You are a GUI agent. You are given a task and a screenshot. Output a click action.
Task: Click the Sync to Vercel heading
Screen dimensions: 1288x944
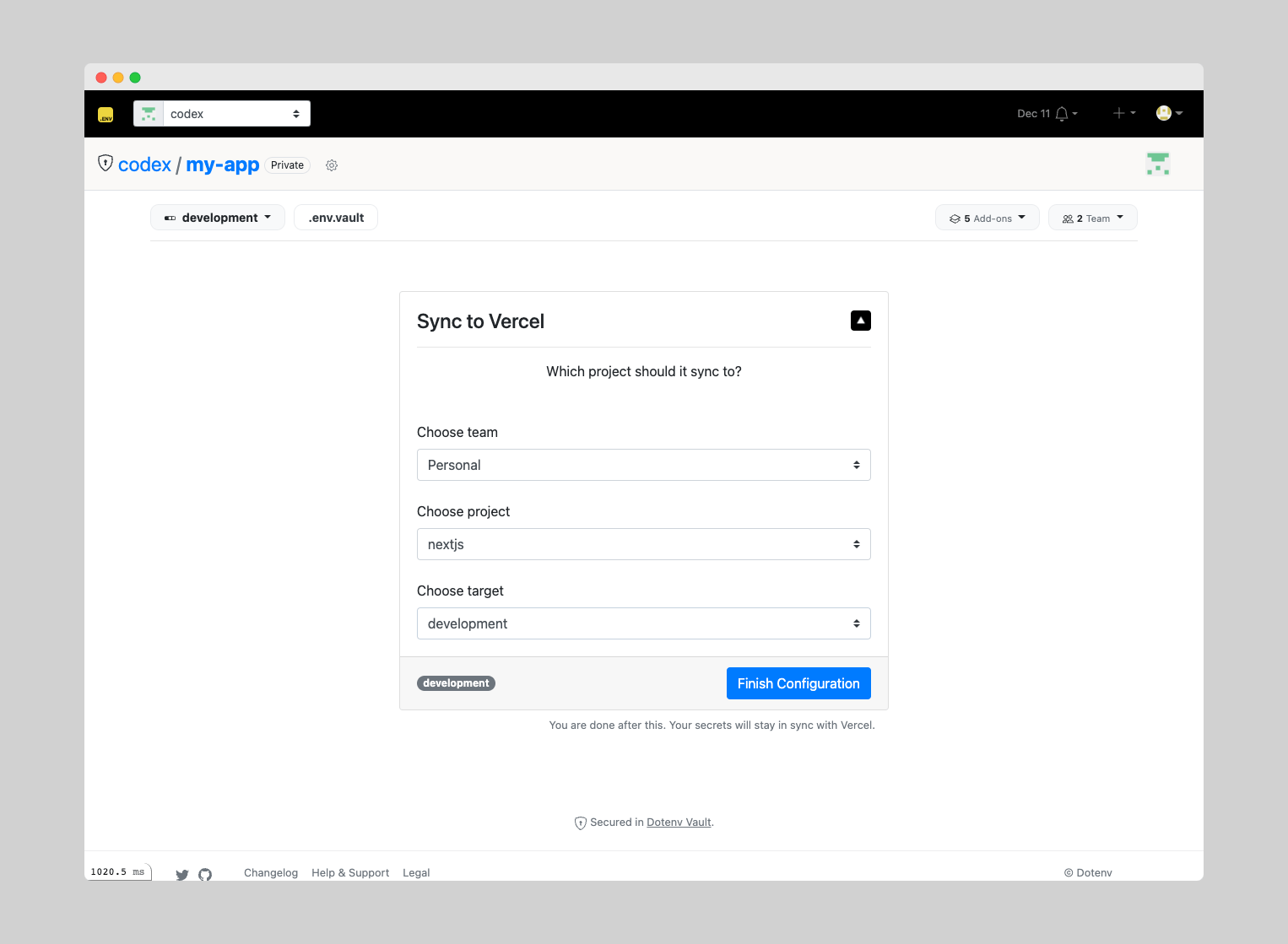[x=480, y=321]
